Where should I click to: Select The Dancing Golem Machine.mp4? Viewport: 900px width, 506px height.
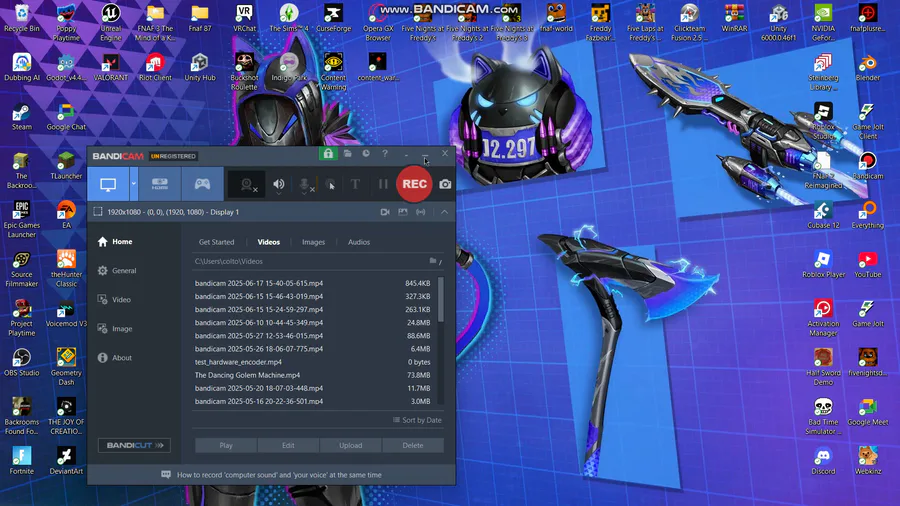(x=312, y=375)
